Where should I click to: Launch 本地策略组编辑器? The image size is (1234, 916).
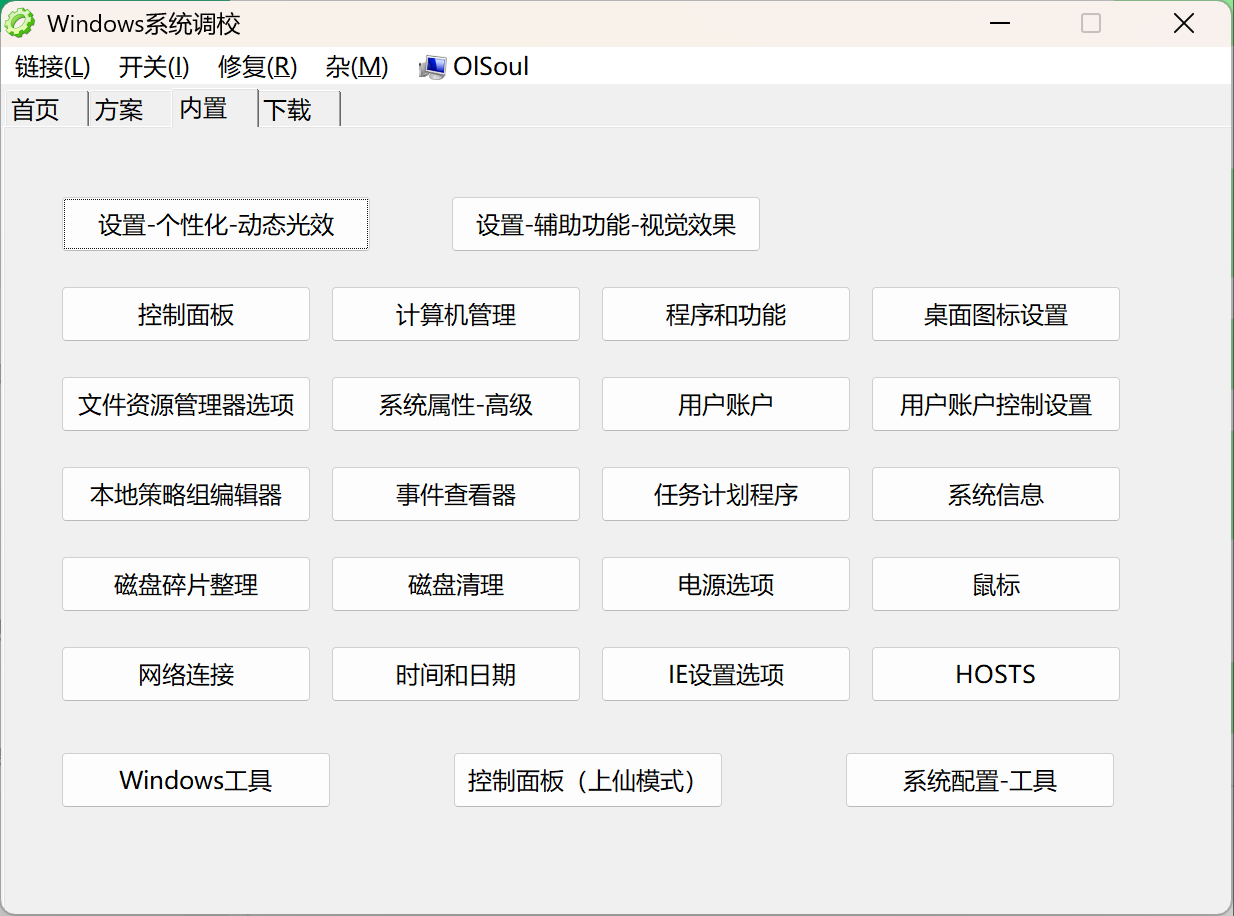[186, 494]
